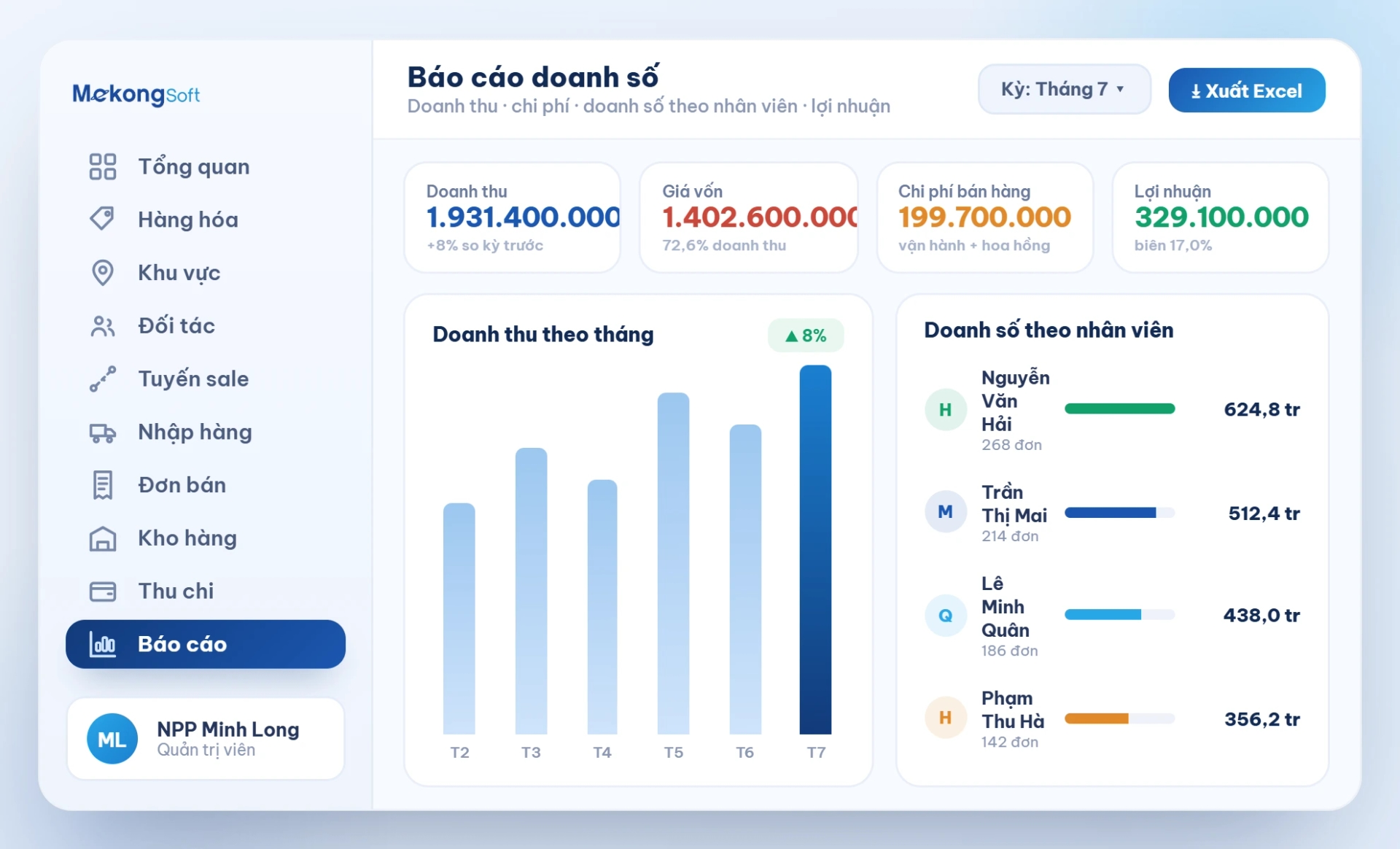The image size is (1400, 849).
Task: Select the Đối tác menu label
Action: [176, 325]
